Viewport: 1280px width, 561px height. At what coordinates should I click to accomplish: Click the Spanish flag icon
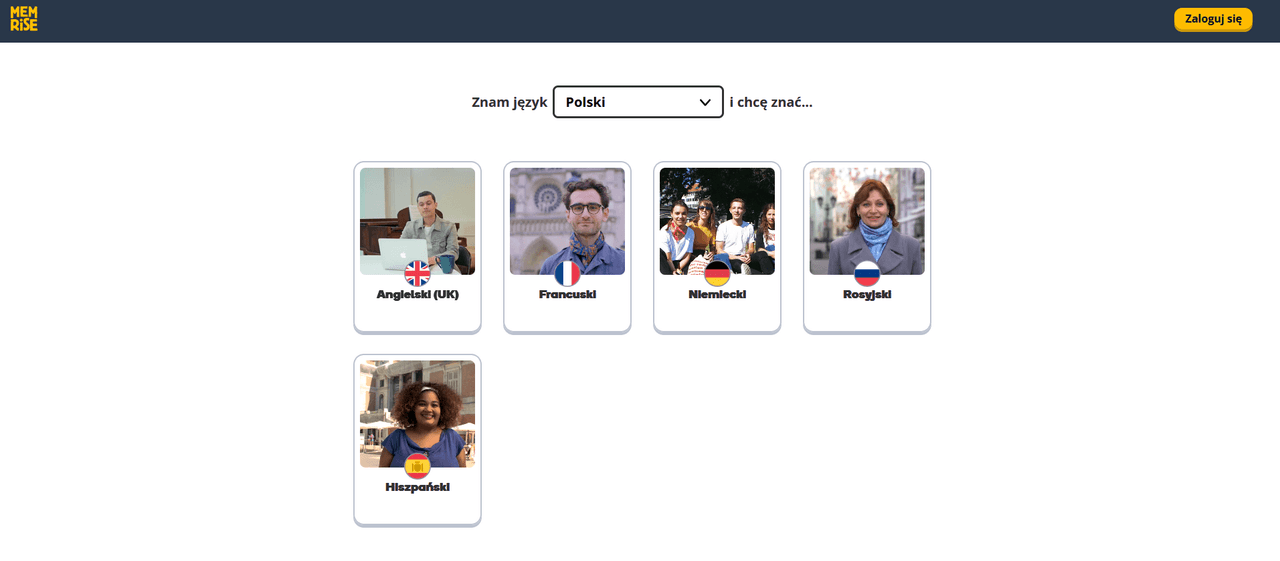click(417, 467)
